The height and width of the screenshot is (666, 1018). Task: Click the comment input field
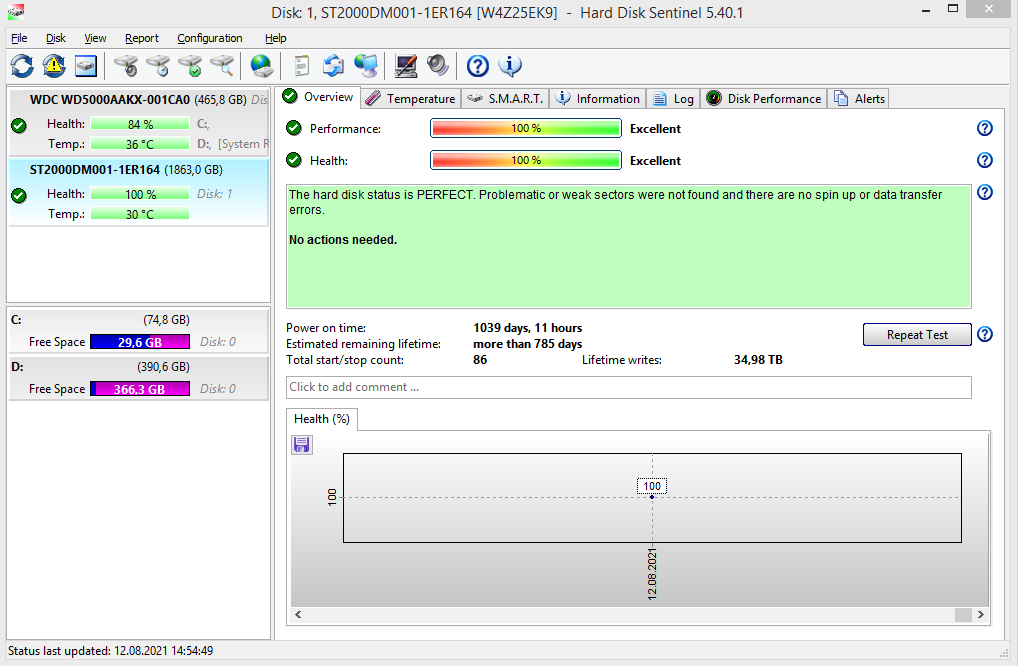(x=628, y=387)
